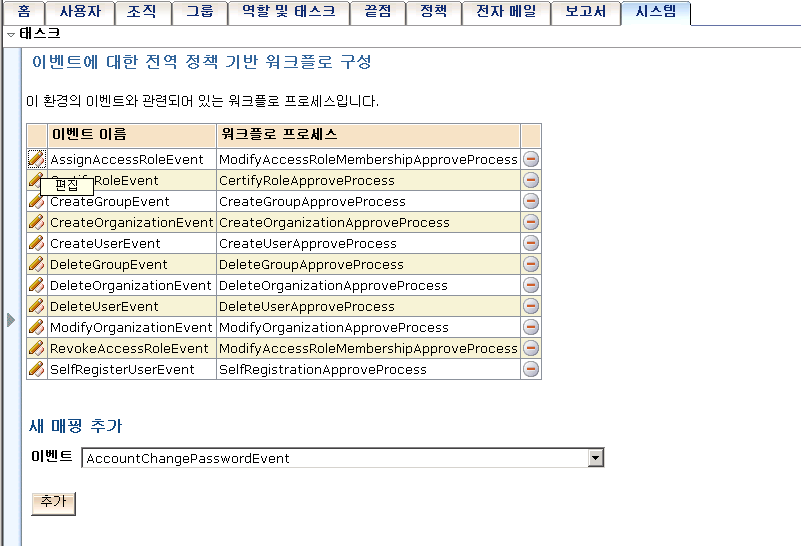This screenshot has width=801, height=546.
Task: Remove the ModifyOrganizationEvent mapping
Action: [x=531, y=326]
